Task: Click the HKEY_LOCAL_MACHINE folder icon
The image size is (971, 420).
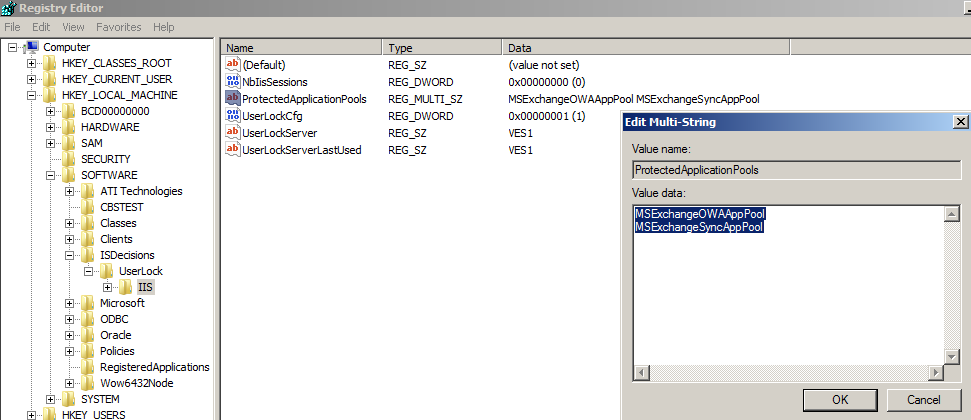Action: pos(50,95)
